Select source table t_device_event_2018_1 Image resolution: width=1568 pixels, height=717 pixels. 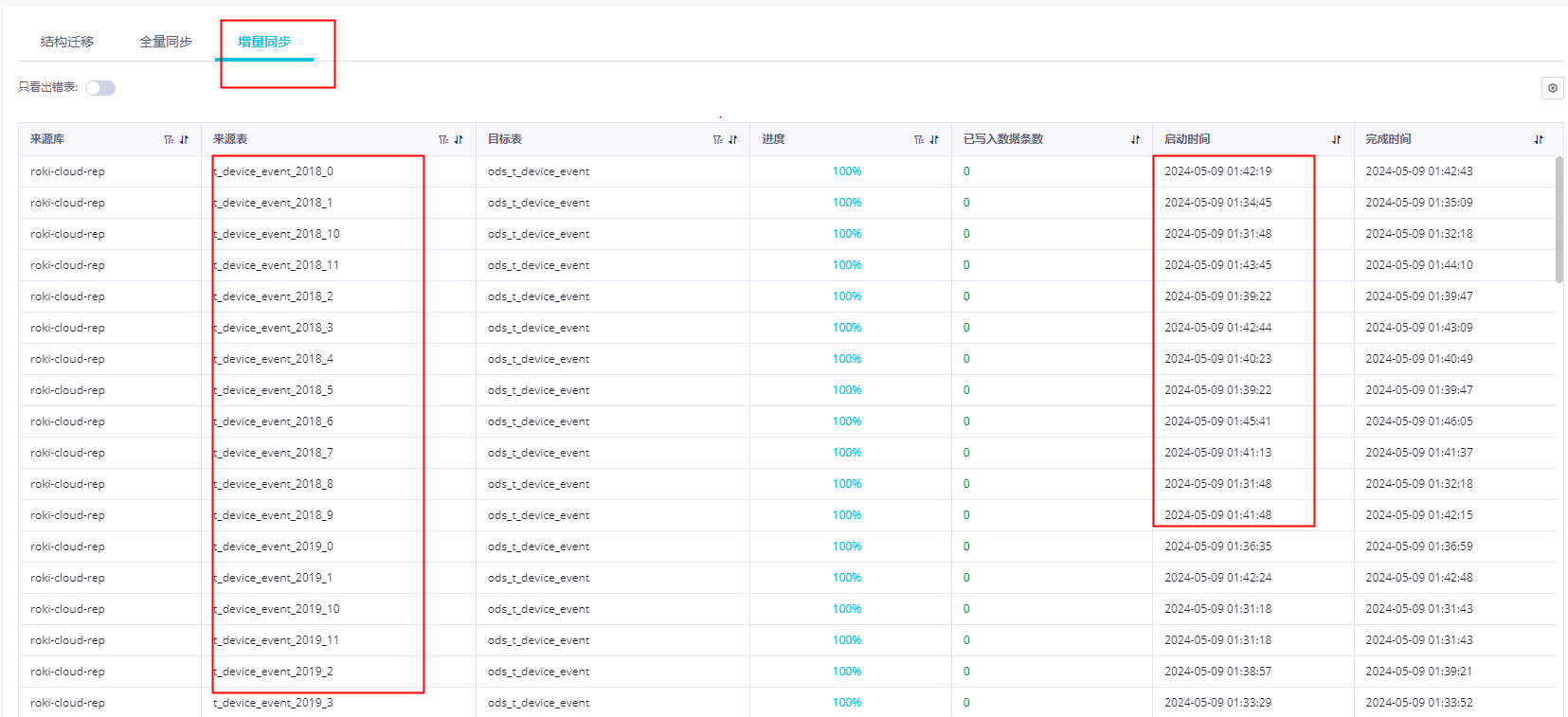click(273, 203)
